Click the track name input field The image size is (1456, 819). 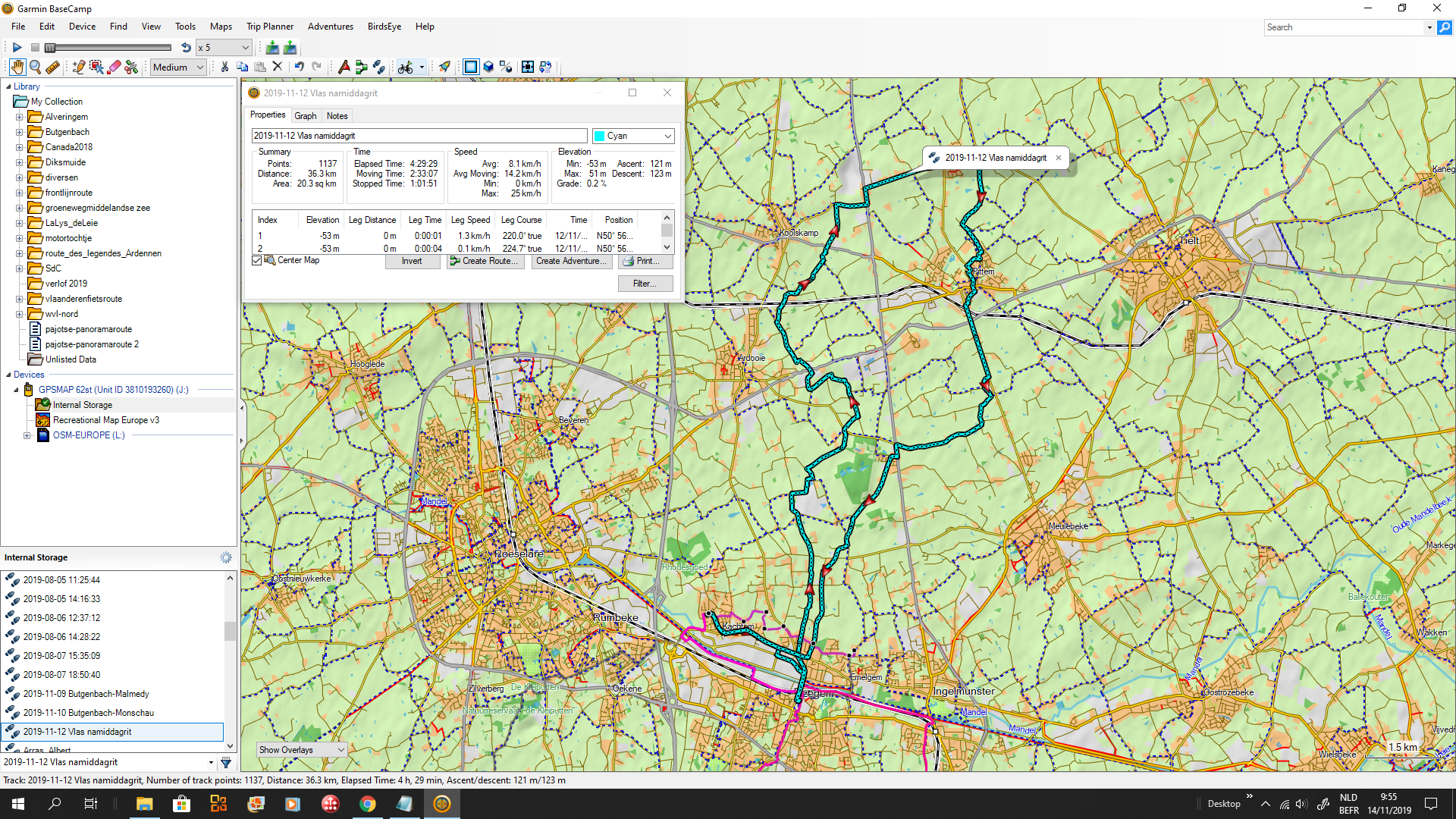(x=419, y=136)
